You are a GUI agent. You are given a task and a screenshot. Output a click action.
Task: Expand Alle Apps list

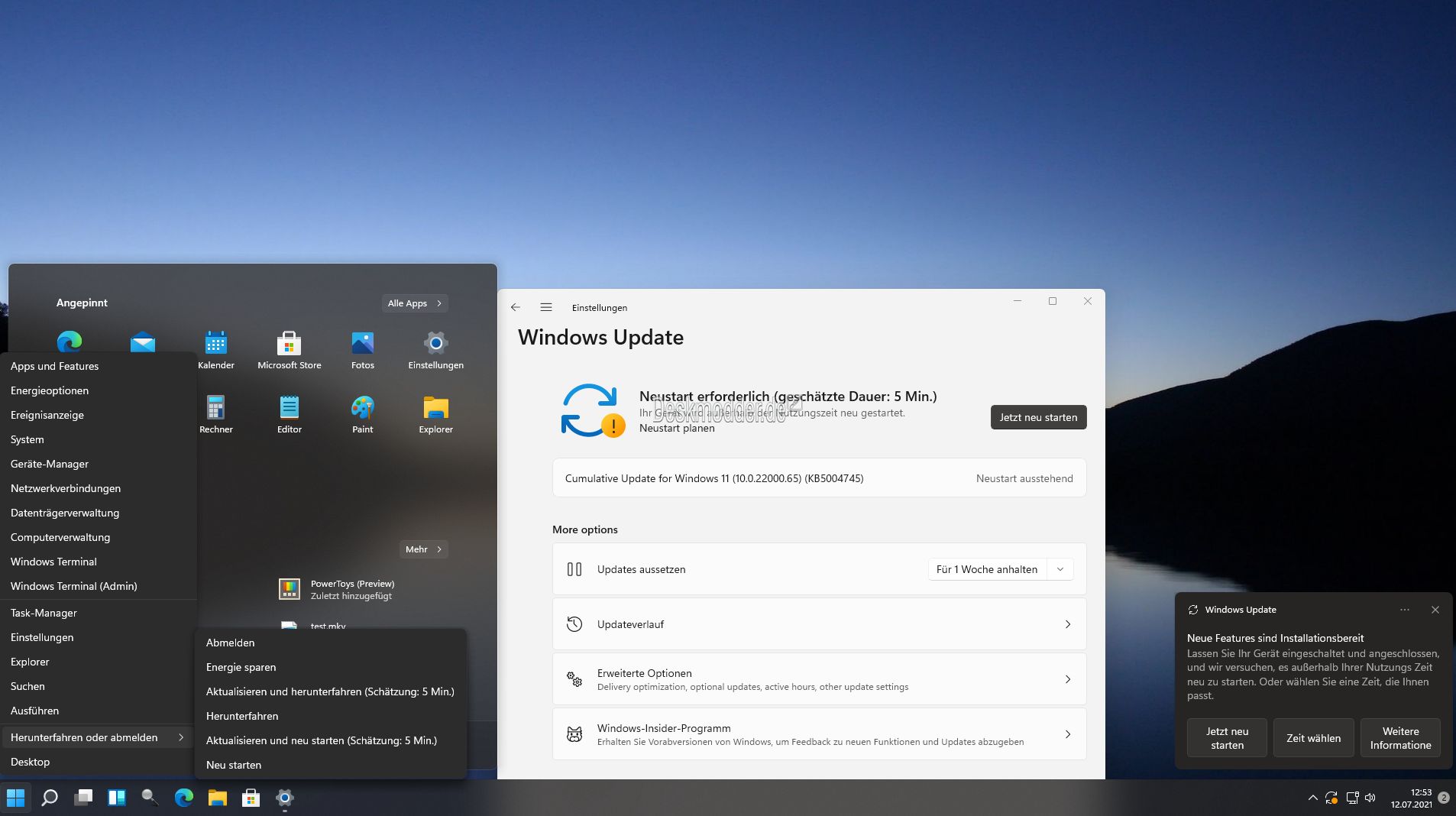tap(415, 303)
